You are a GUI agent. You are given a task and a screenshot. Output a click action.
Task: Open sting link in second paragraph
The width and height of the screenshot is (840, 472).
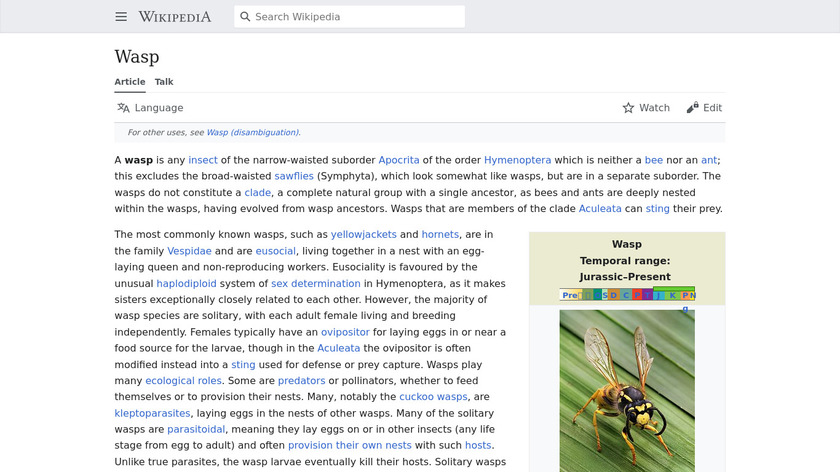[x=243, y=365]
